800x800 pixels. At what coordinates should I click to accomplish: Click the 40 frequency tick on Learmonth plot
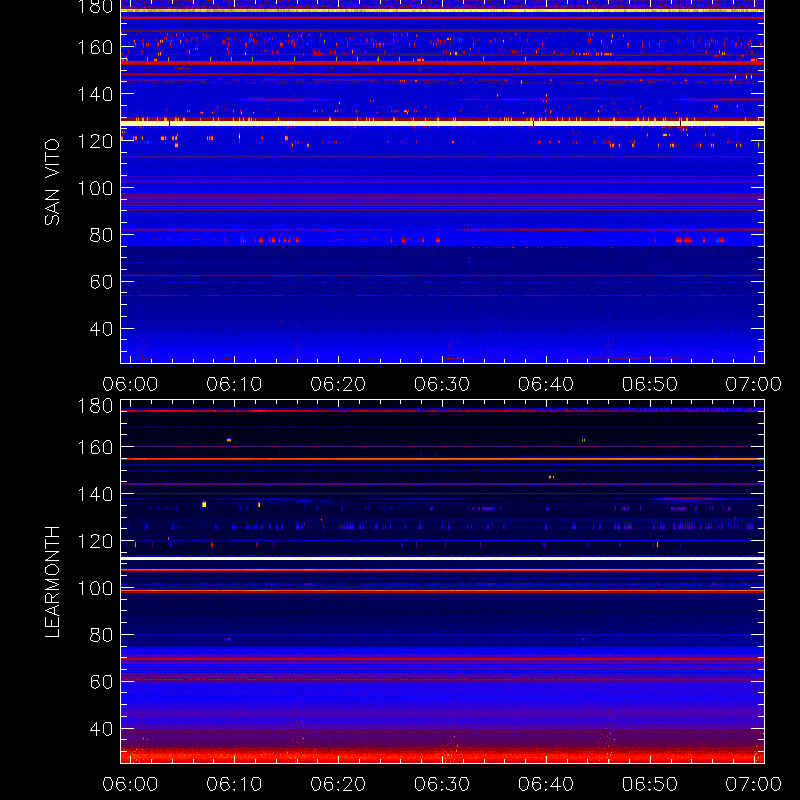(102, 729)
